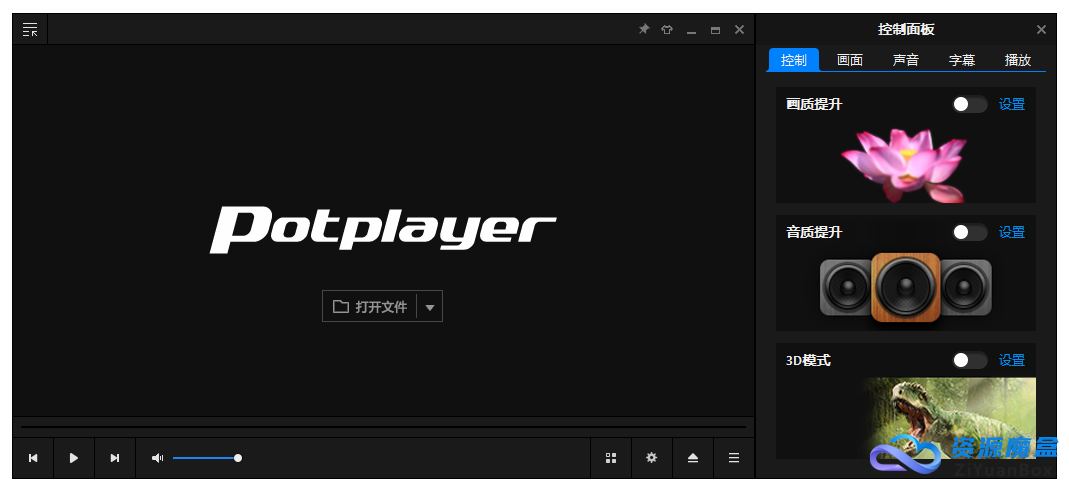Image resolution: width=1069 pixels, height=490 pixels.
Task: Enable the 音质提升 switch
Action: click(969, 232)
